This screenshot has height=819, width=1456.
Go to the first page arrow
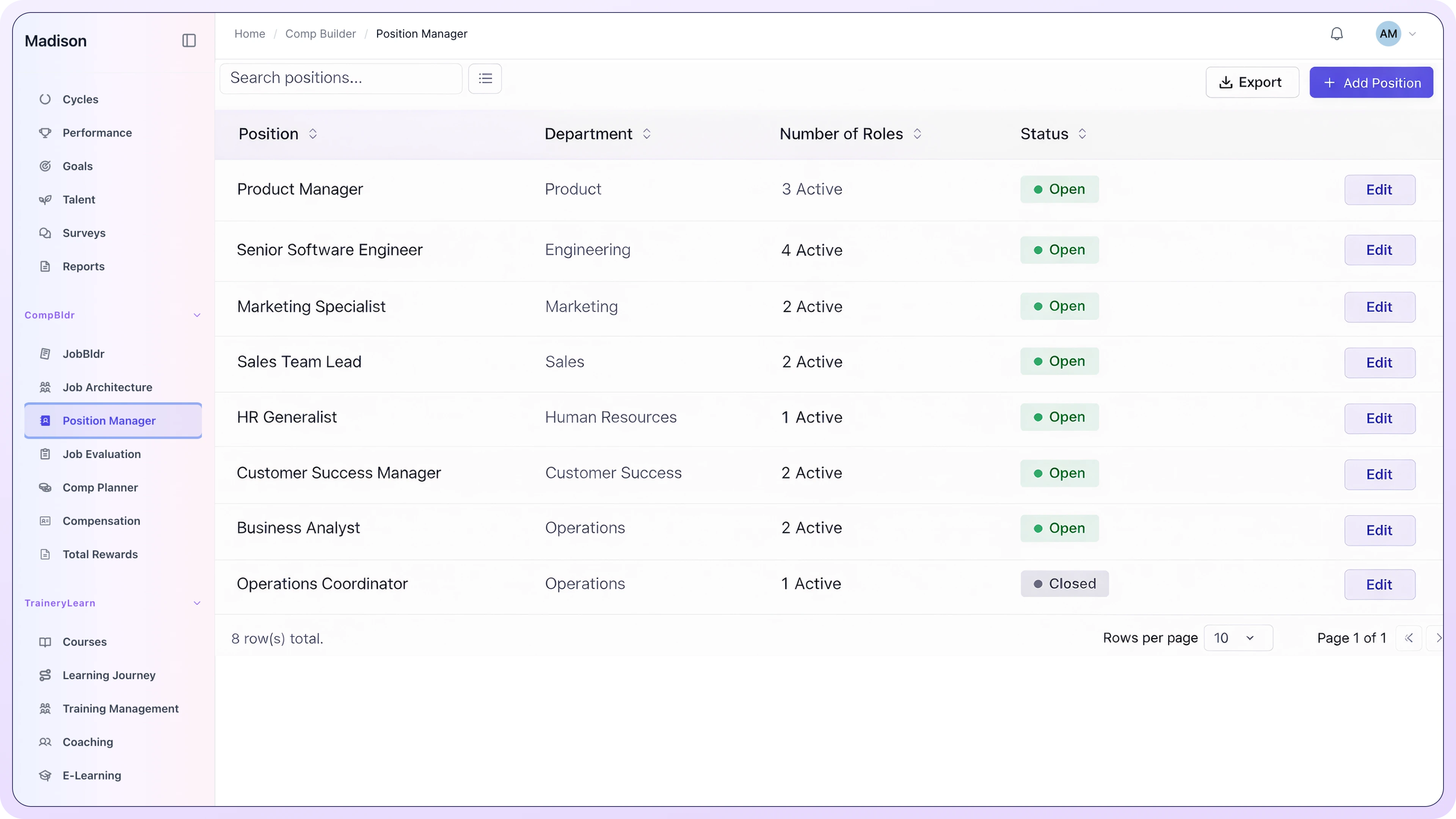coord(1409,638)
